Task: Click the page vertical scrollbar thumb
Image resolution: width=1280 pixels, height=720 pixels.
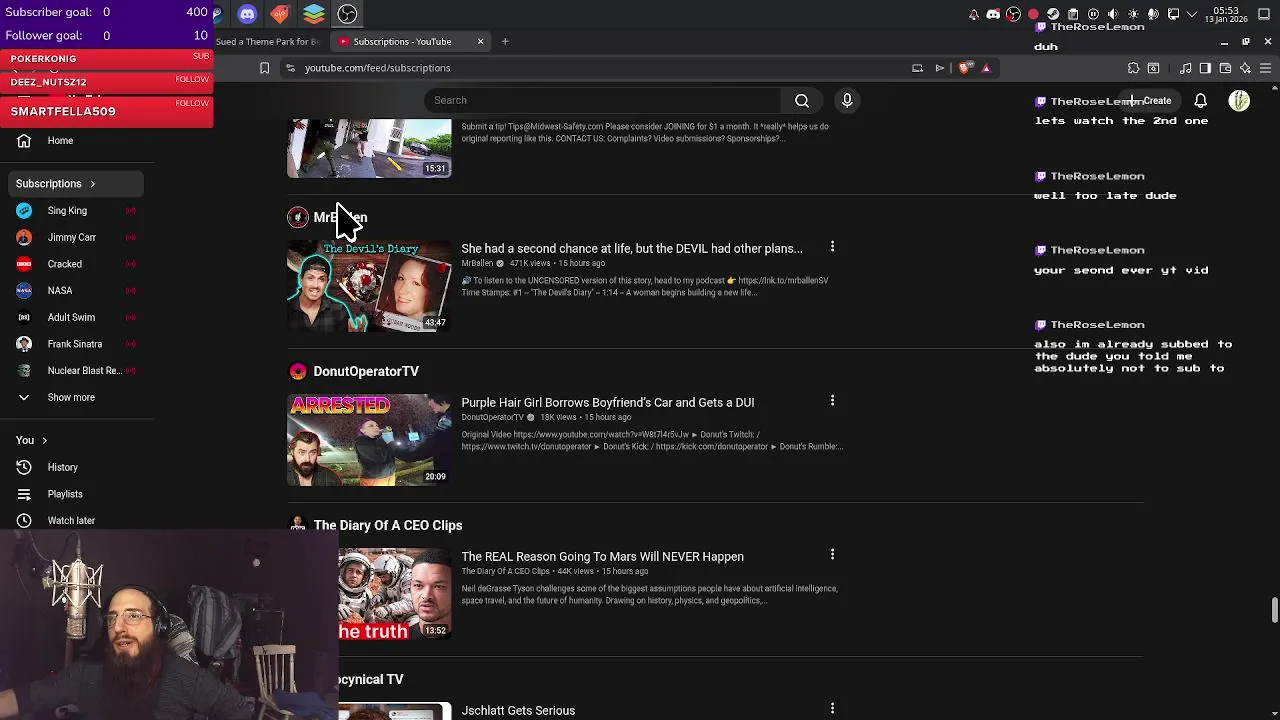Action: click(x=1274, y=610)
